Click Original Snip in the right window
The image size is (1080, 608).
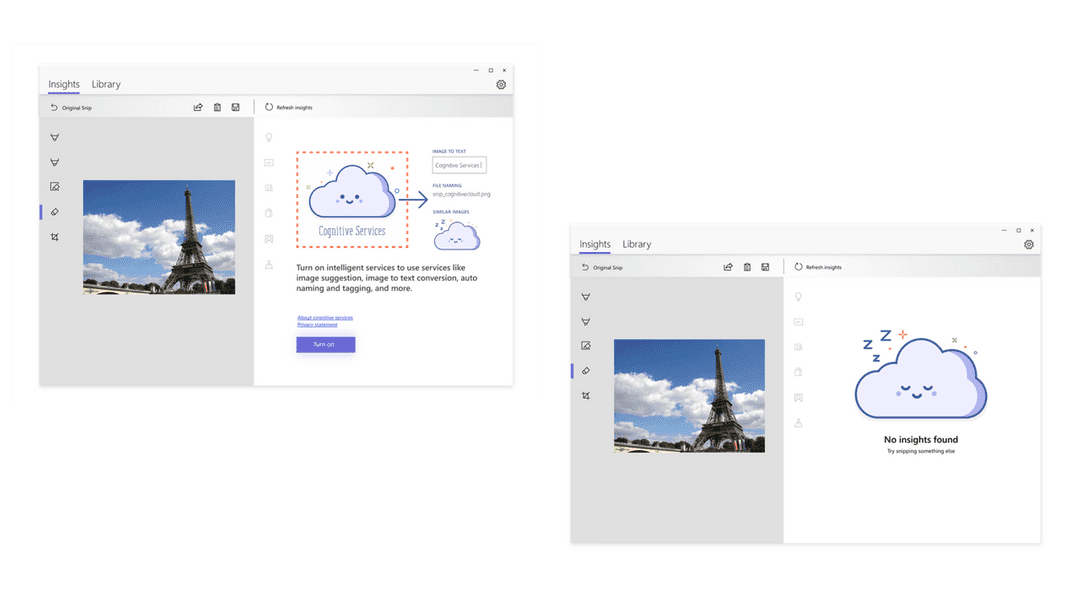[x=602, y=268]
